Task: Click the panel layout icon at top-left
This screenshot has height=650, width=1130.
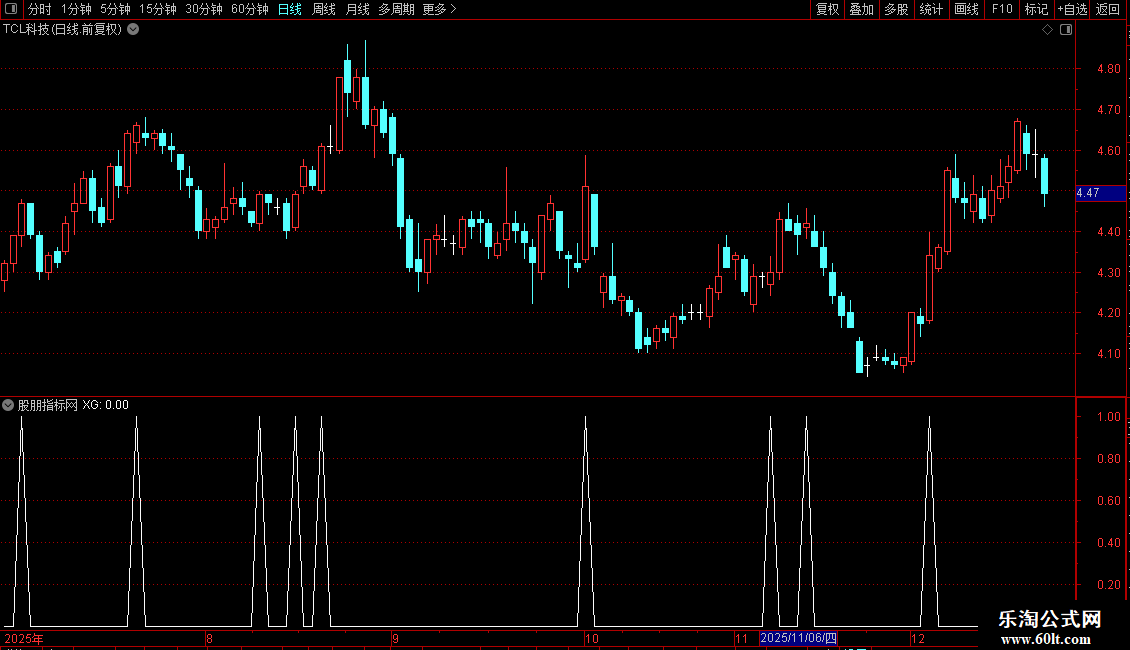Action: click(11, 9)
